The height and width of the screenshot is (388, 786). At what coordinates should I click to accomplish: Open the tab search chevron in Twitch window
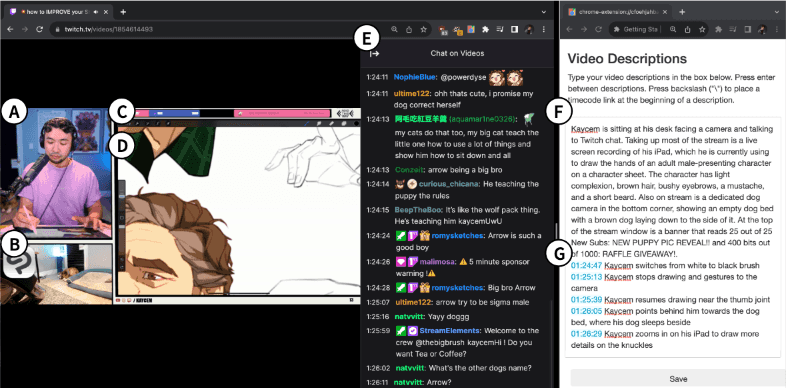(x=544, y=12)
